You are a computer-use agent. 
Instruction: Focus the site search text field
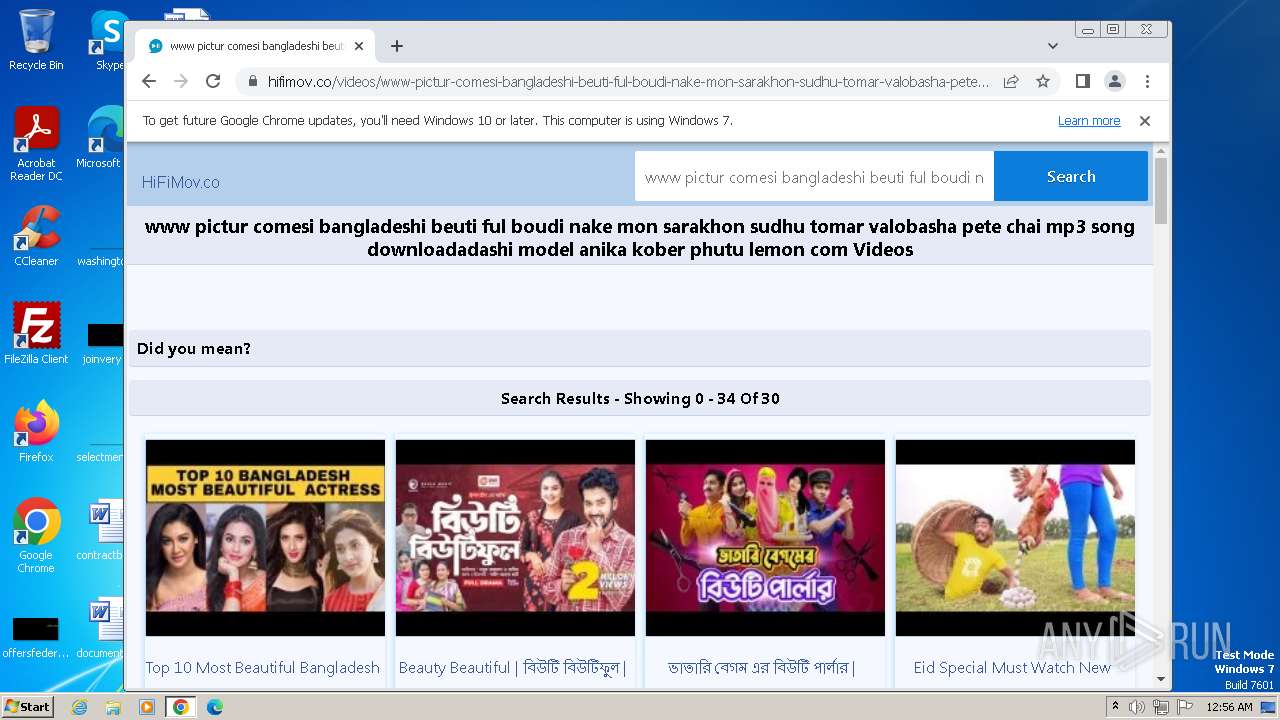(814, 177)
